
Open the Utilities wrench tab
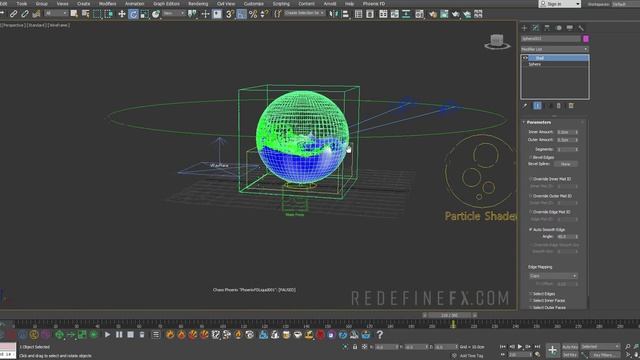tap(581, 28)
